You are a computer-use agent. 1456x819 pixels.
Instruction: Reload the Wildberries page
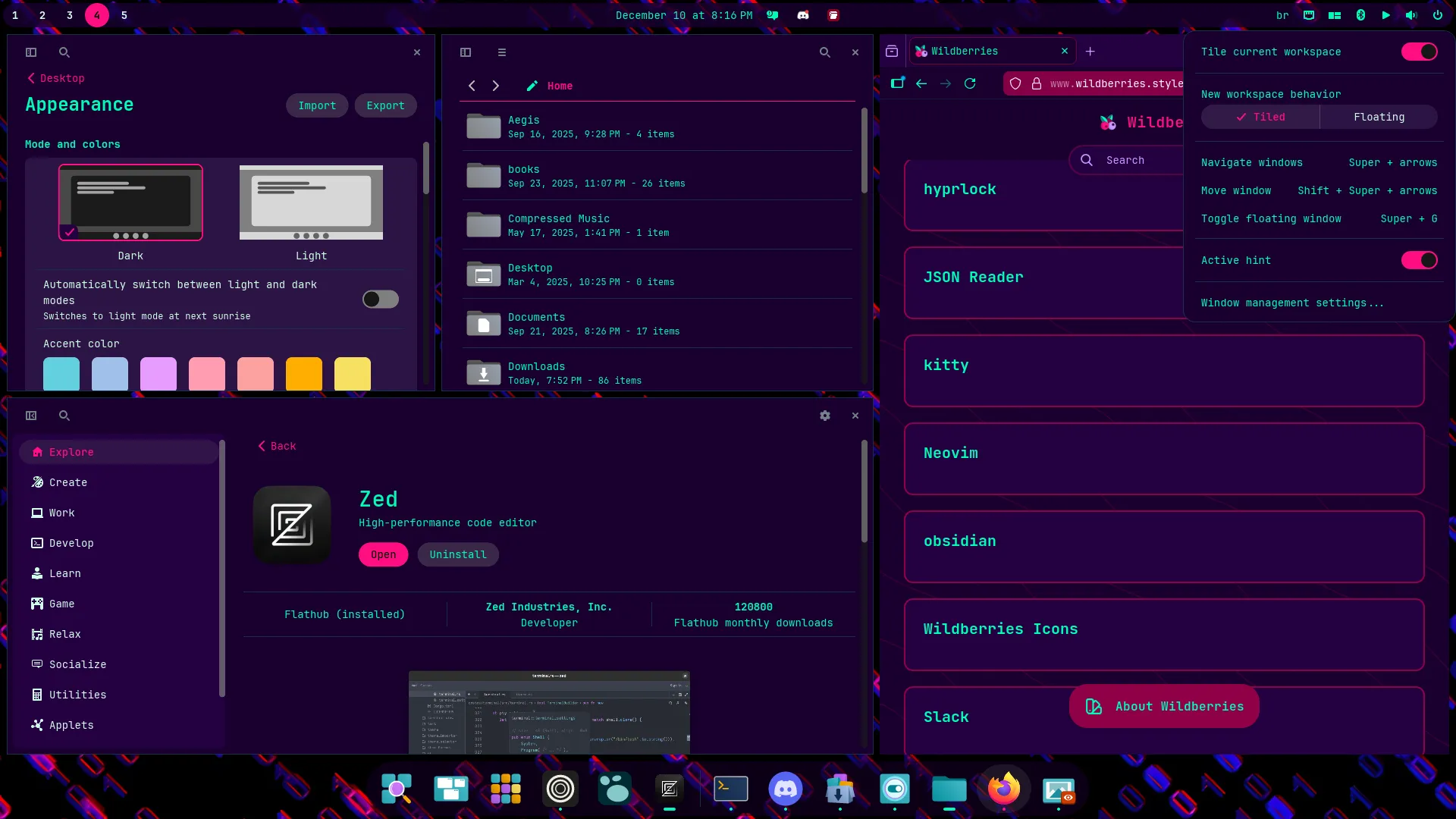[x=970, y=83]
